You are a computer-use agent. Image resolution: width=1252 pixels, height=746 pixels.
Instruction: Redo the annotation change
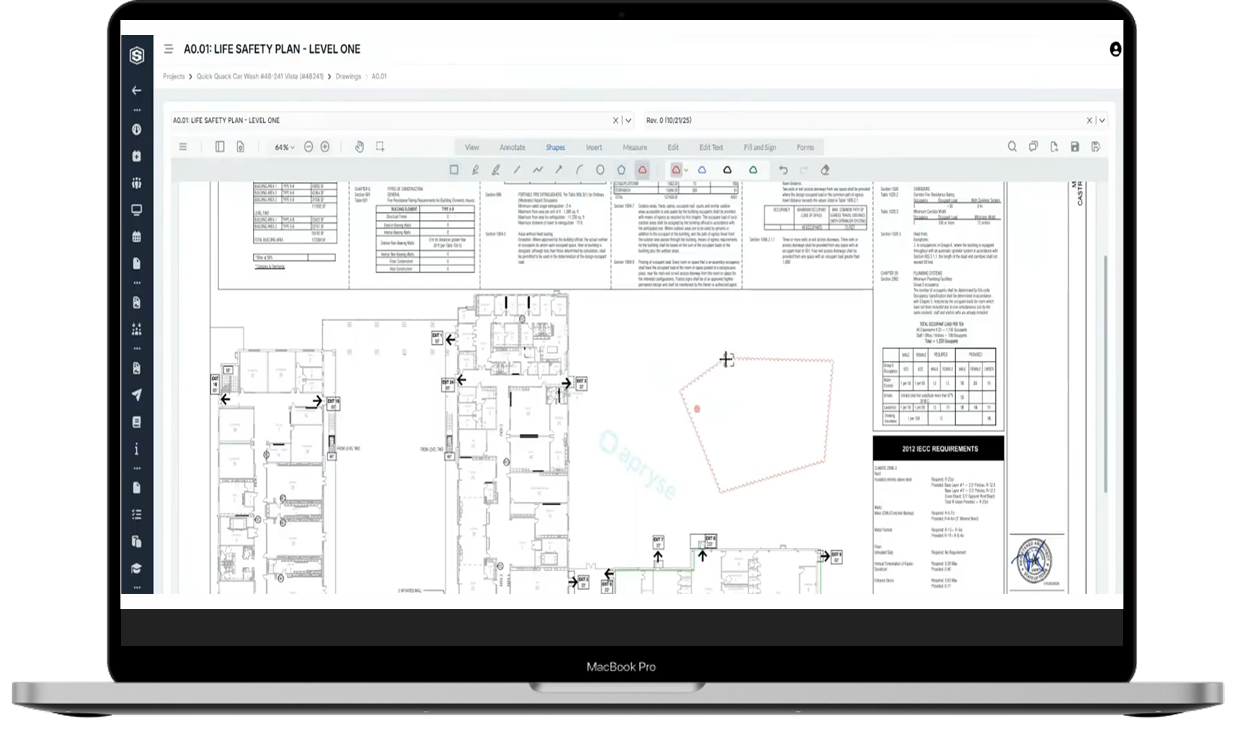tap(804, 170)
